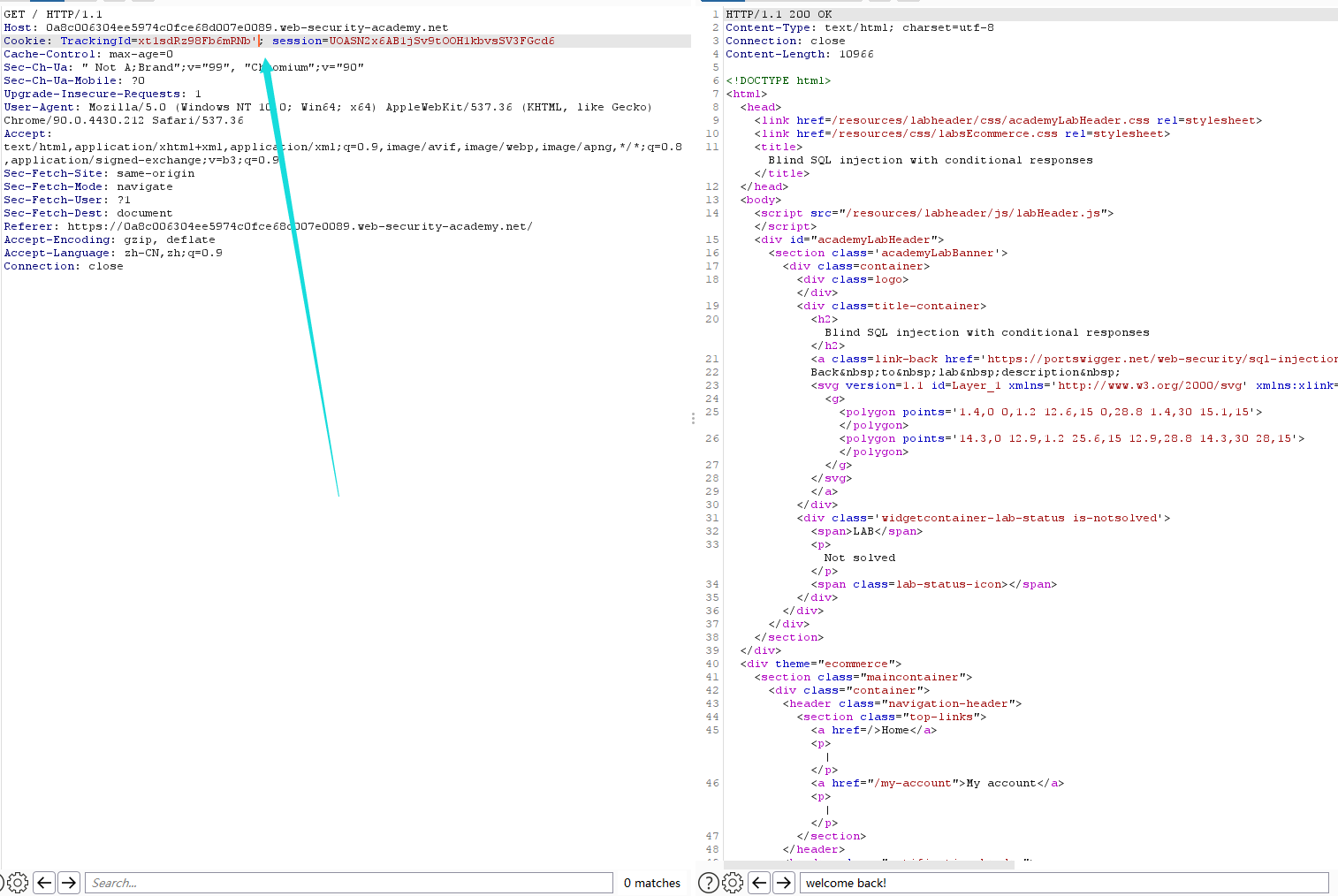Open response search settings gear

click(733, 882)
